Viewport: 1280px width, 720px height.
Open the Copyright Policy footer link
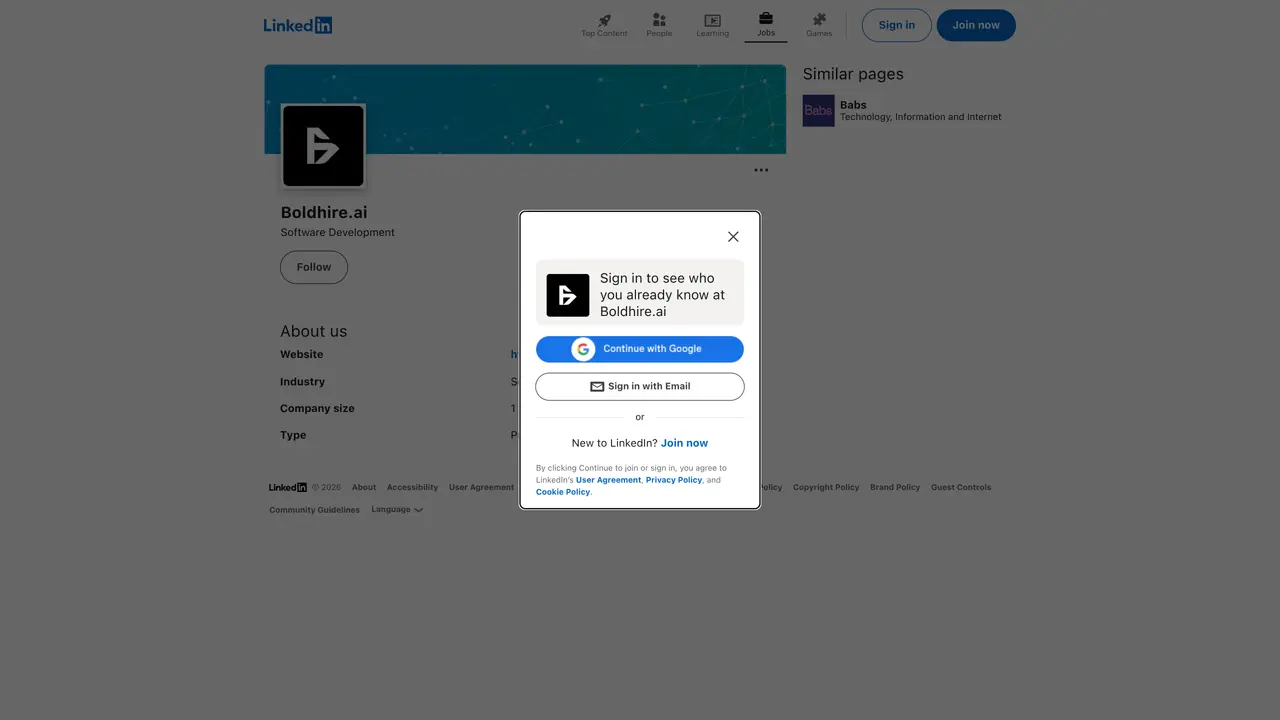click(826, 488)
